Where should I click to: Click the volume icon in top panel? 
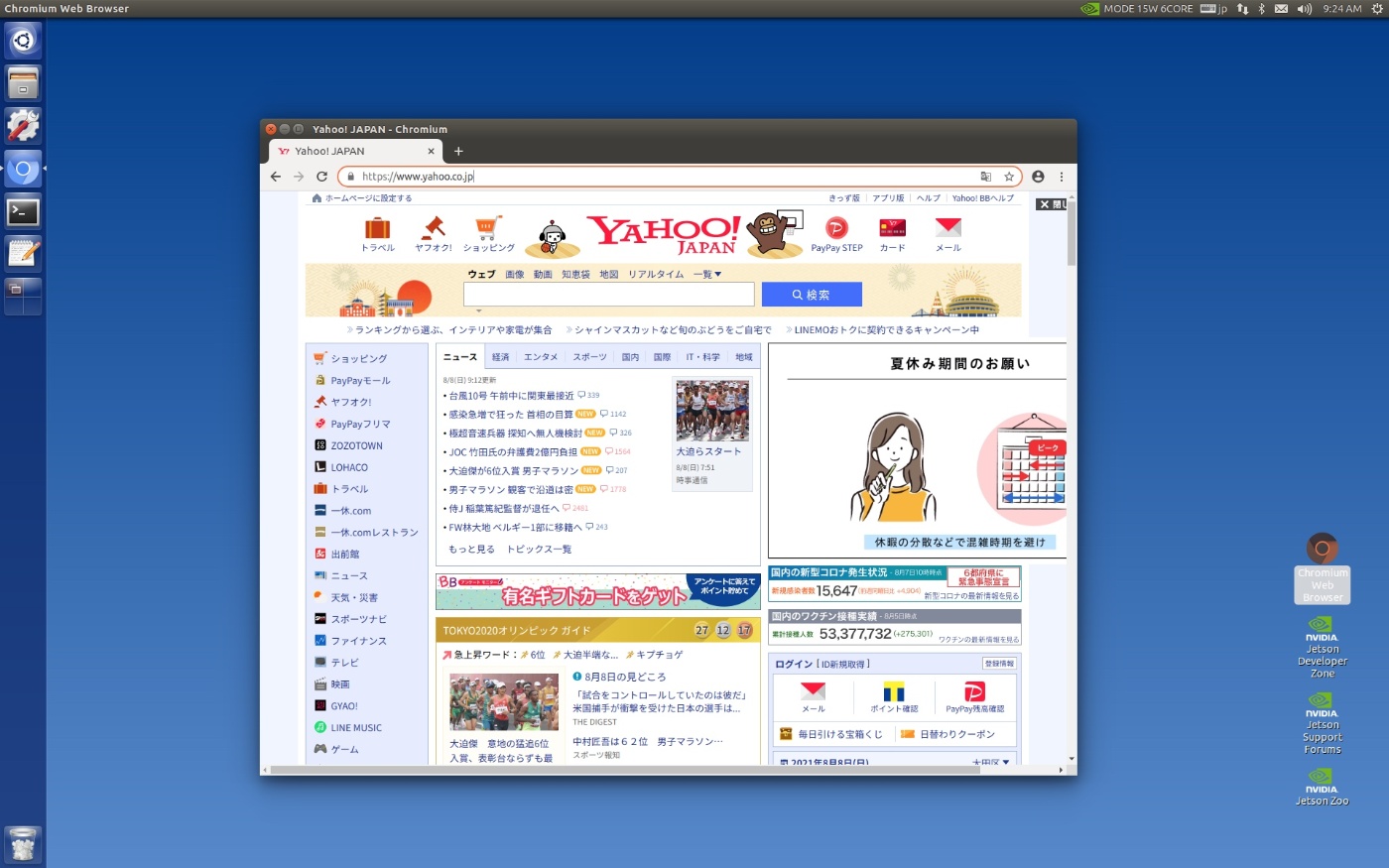pyautogui.click(x=1304, y=9)
